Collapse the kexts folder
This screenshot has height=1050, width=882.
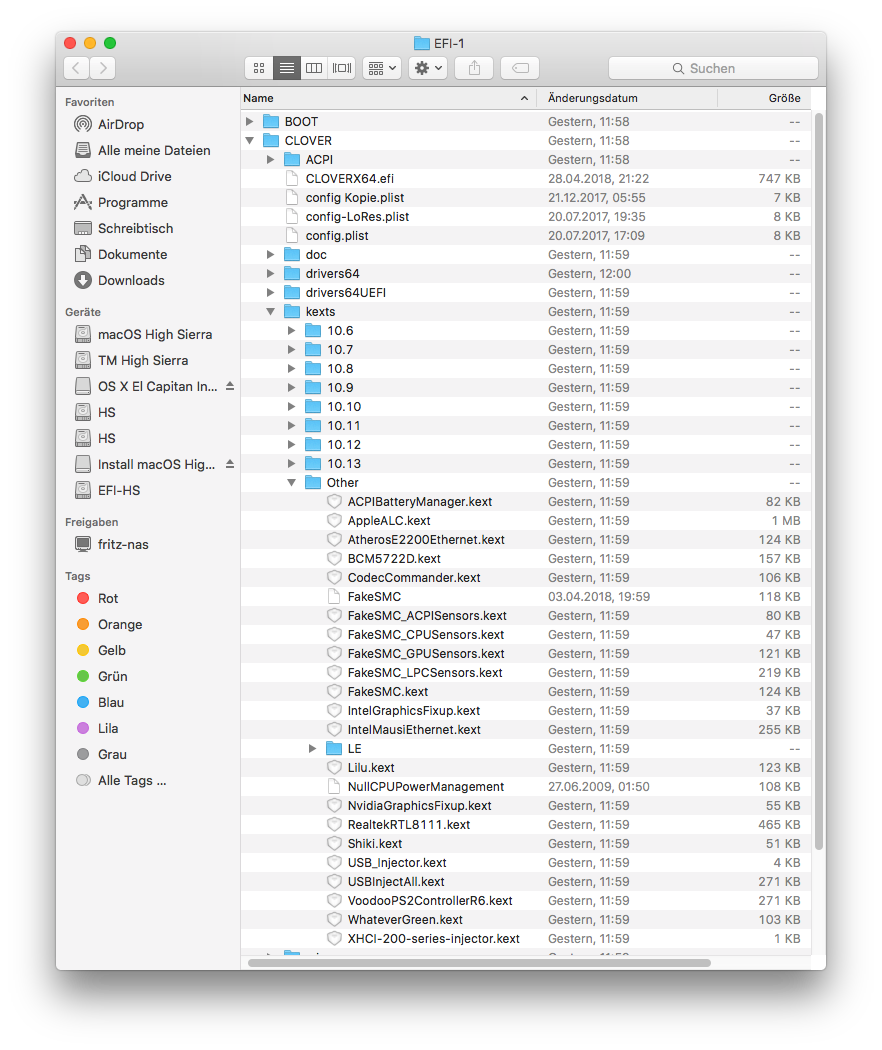coord(271,311)
